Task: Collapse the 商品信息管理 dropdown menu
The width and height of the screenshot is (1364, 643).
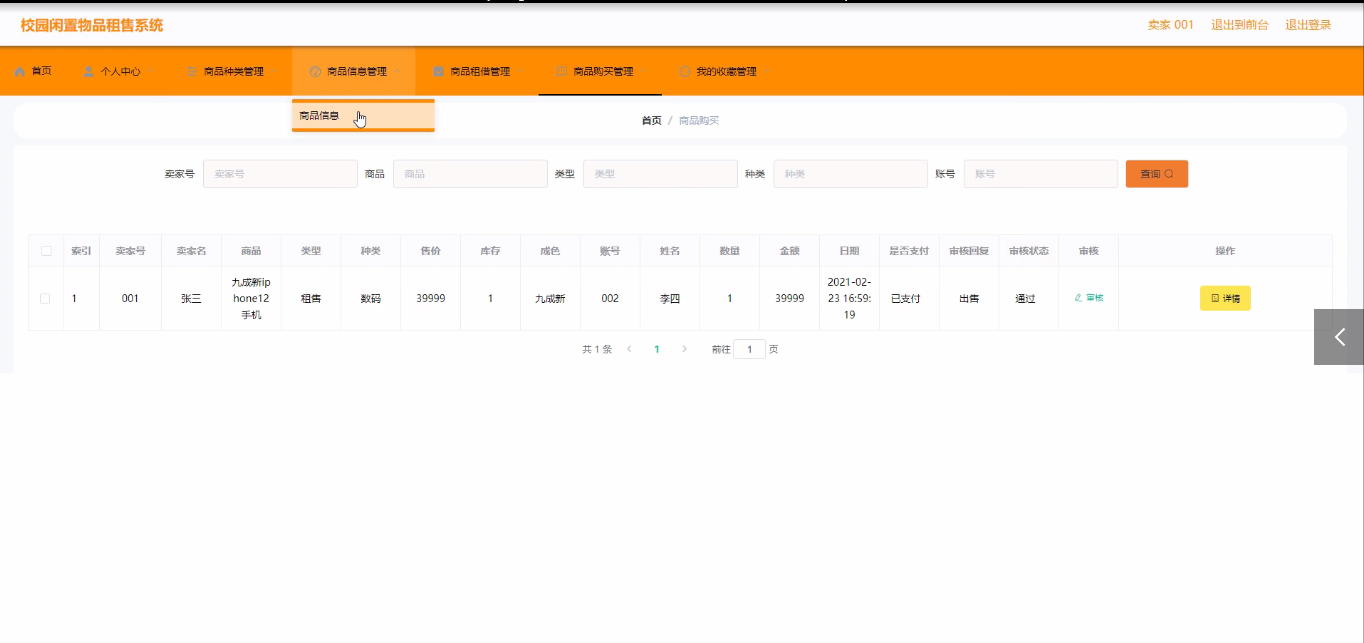Action: [x=398, y=72]
